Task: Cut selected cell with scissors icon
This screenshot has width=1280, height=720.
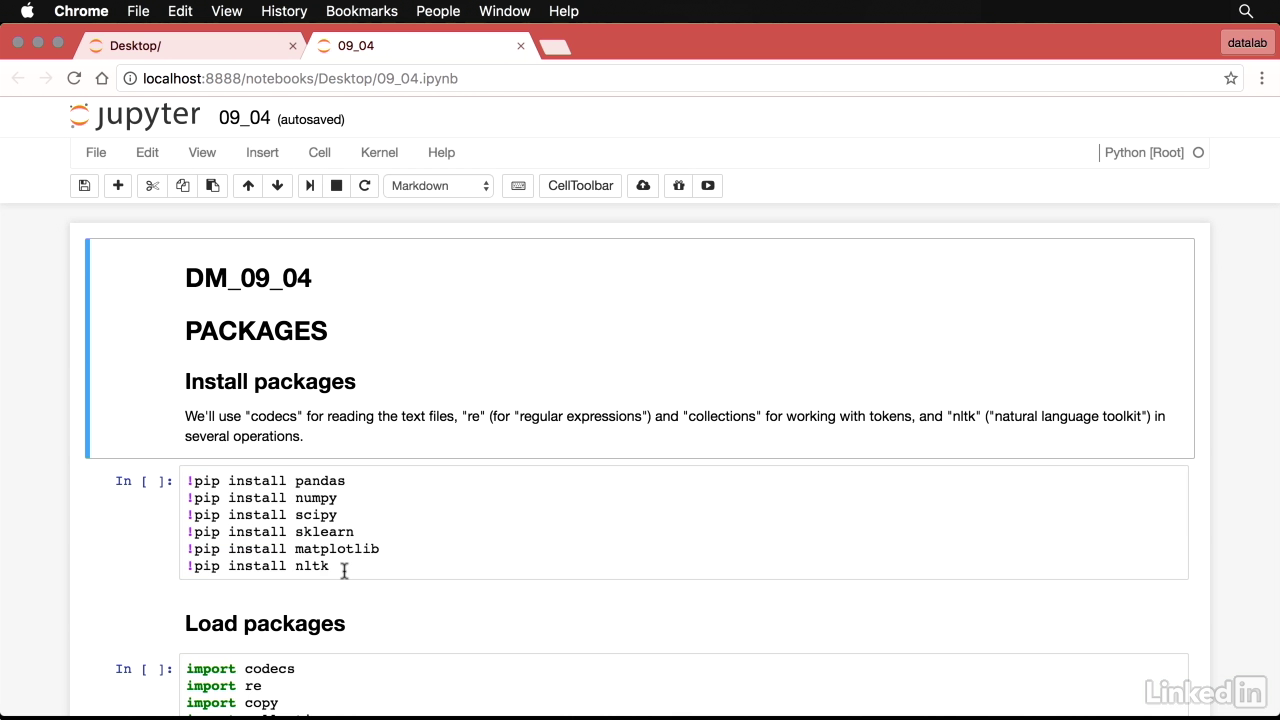Action: point(152,186)
